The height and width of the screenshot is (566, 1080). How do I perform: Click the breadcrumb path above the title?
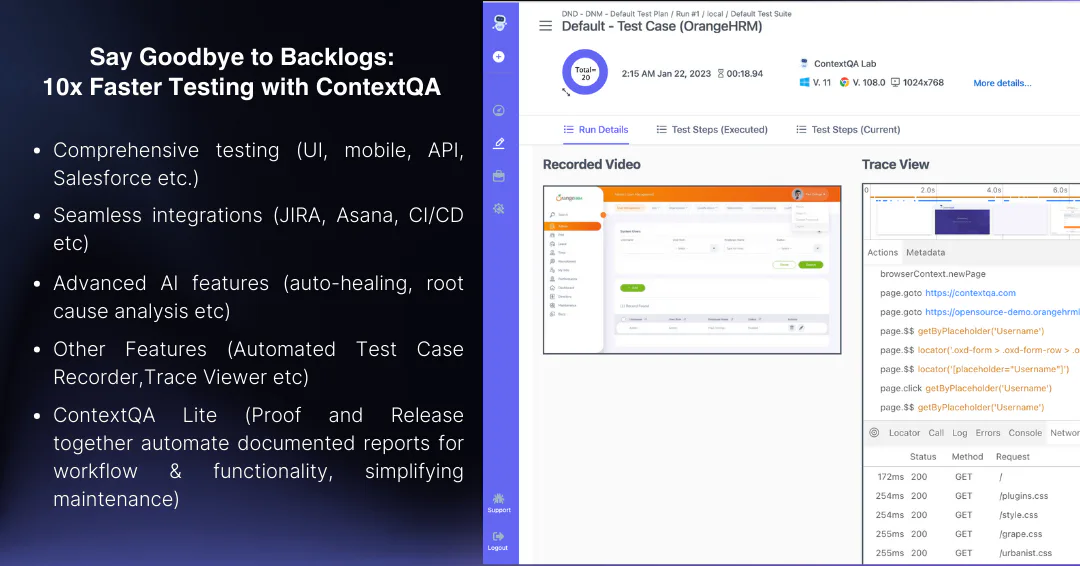676,14
